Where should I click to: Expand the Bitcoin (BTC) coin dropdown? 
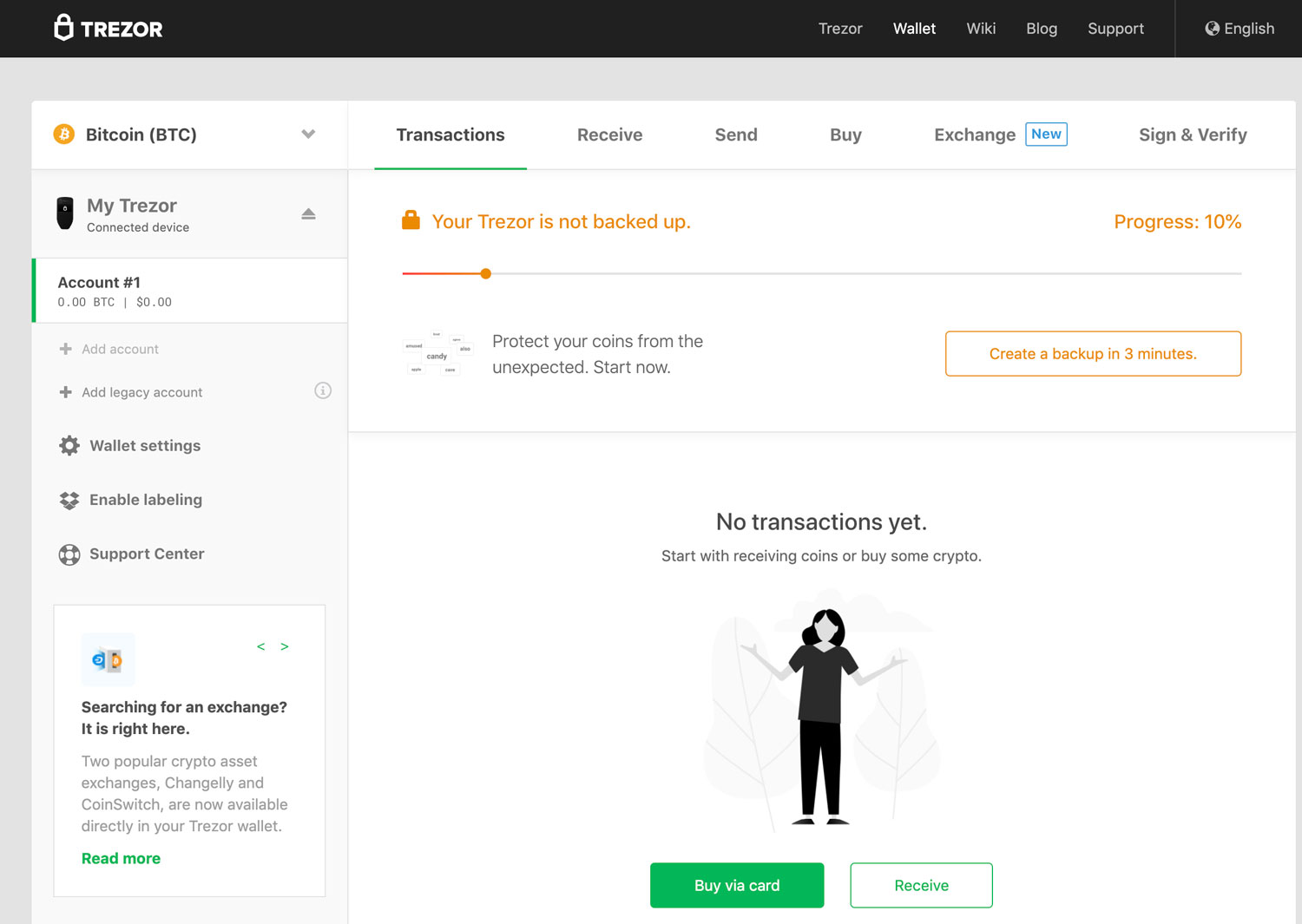pos(308,134)
